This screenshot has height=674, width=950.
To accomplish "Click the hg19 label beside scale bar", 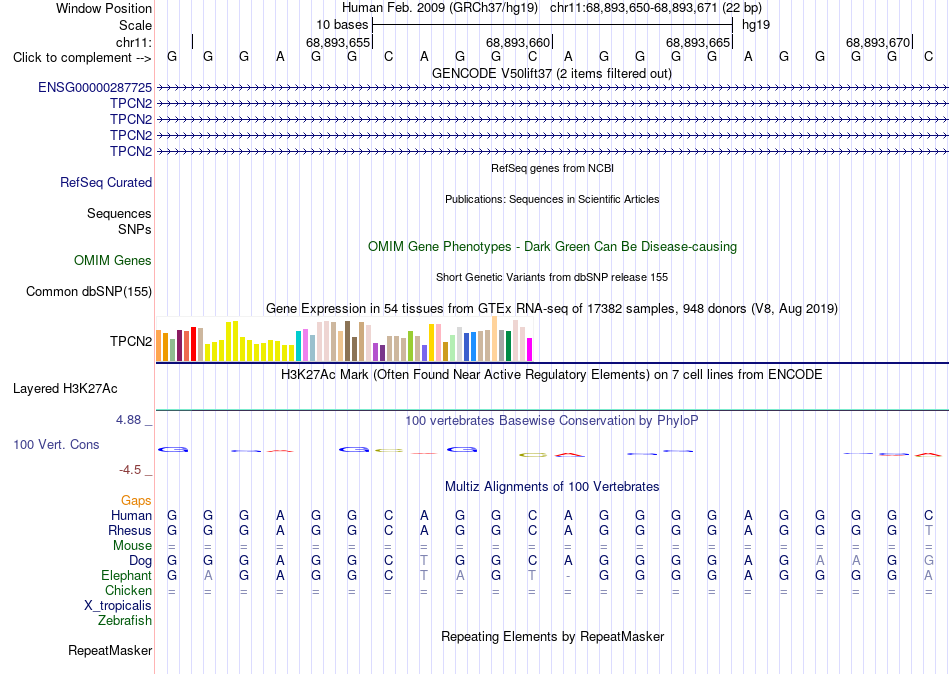I will (756, 25).
